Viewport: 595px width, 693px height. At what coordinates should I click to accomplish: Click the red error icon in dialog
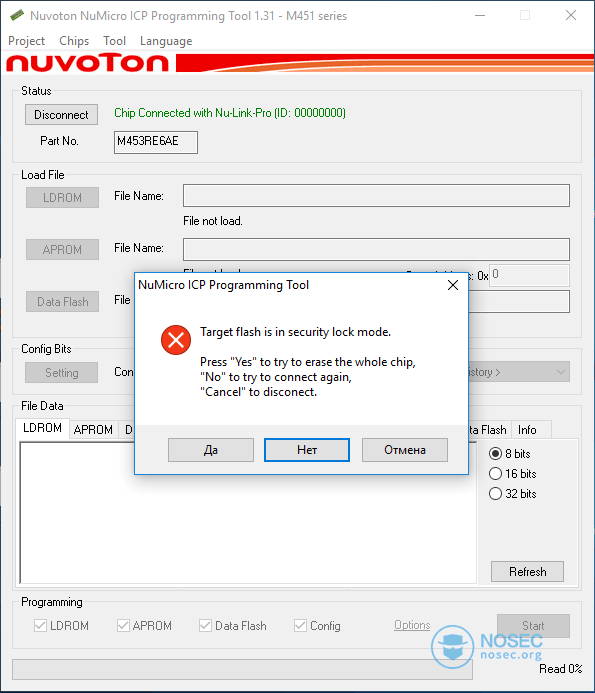176,340
